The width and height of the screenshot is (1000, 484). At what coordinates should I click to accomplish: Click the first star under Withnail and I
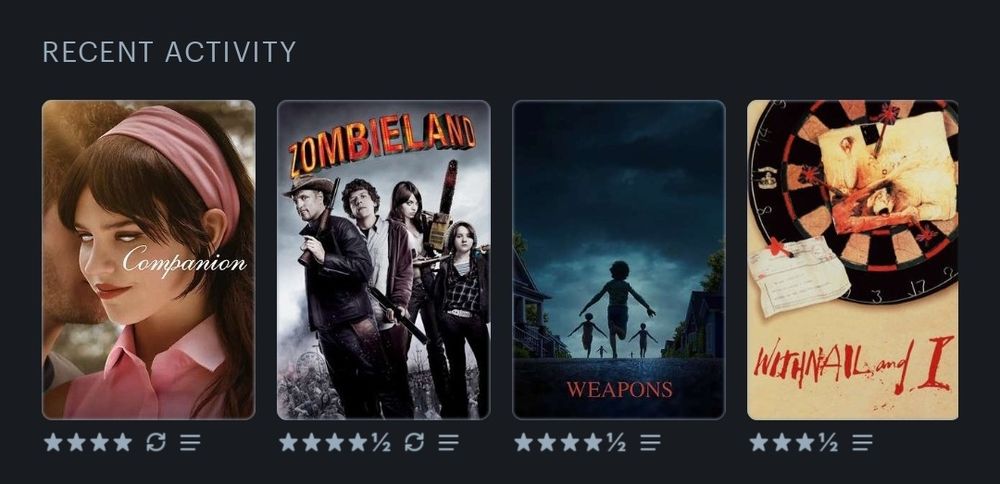(758, 442)
